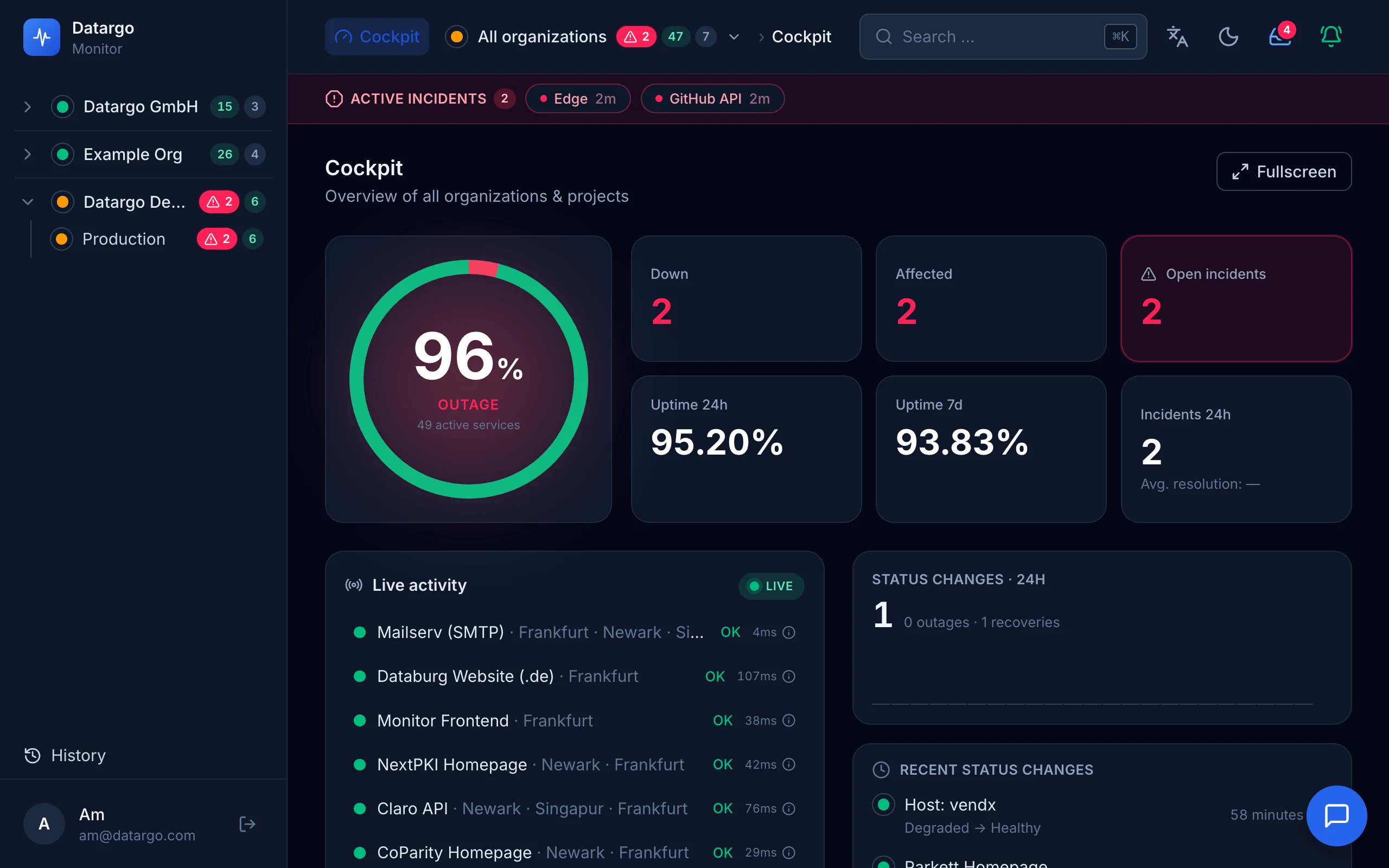1389x868 pixels.
Task: Click the Uptime 24h 95.20% card
Action: tap(746, 449)
